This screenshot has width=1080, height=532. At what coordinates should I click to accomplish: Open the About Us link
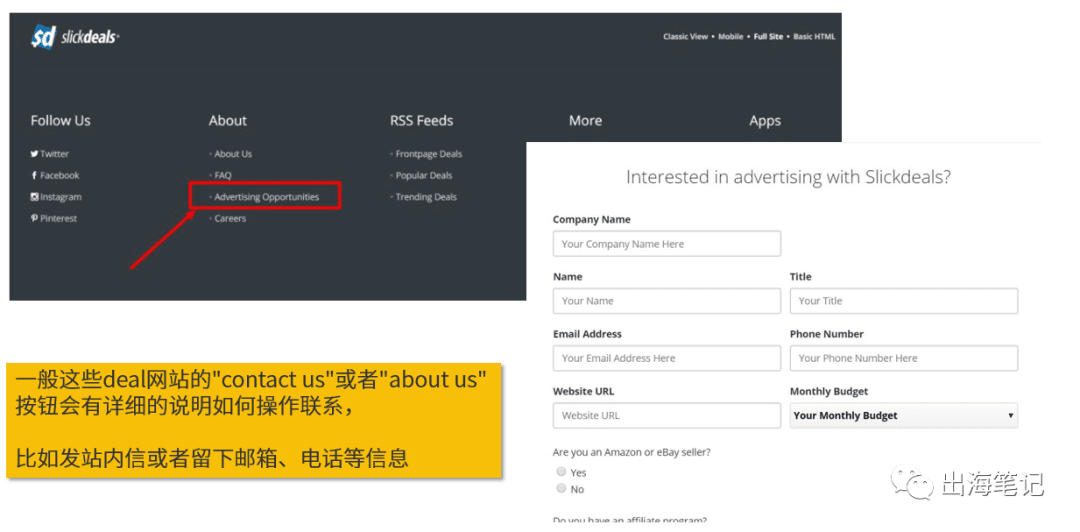coord(233,154)
